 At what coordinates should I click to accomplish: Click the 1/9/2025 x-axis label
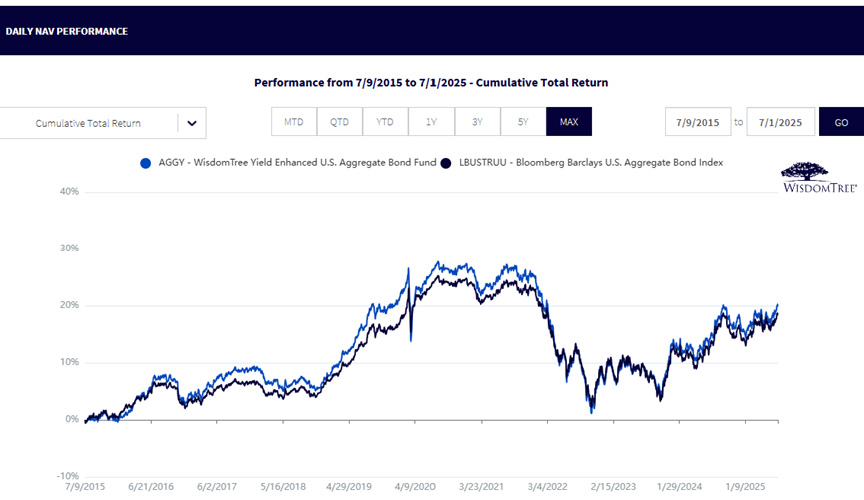click(746, 487)
